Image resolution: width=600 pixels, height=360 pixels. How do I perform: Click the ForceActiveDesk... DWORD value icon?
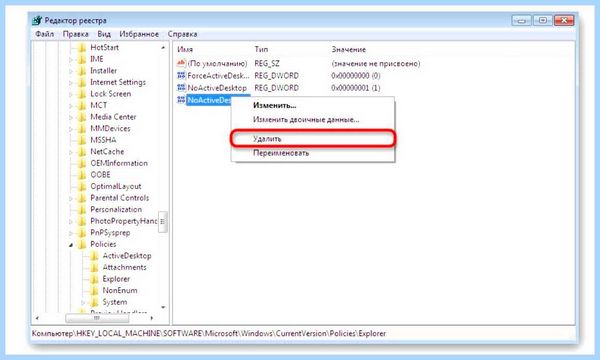pos(181,75)
